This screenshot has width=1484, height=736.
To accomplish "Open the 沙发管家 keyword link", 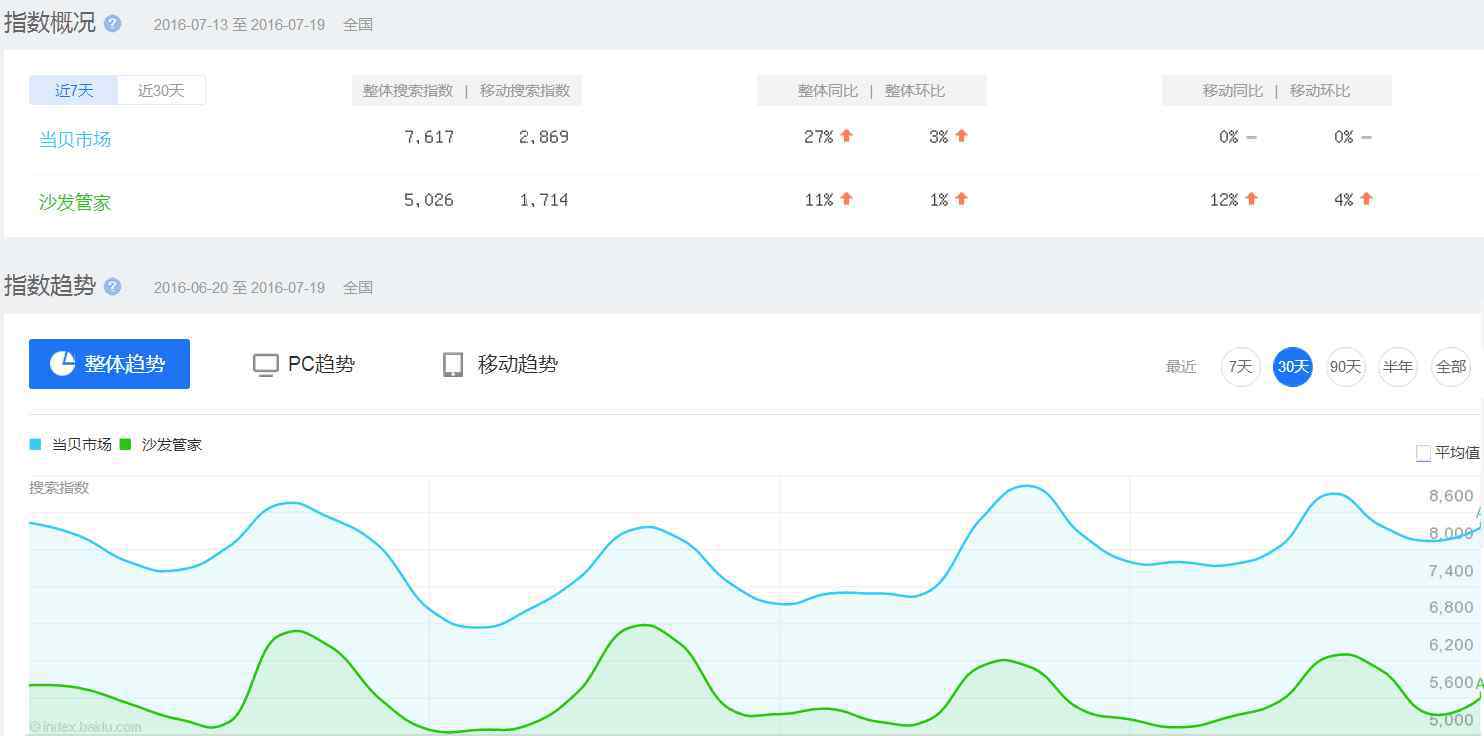I will [x=75, y=202].
